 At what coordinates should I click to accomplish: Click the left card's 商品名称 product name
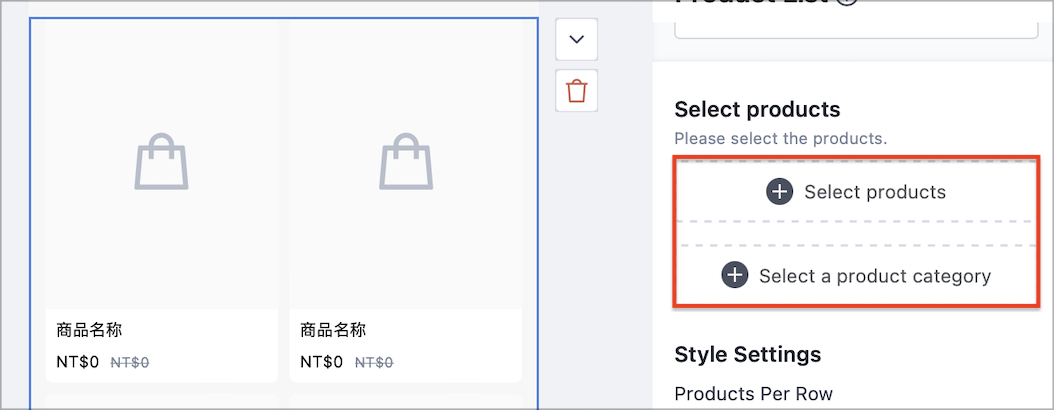89,330
